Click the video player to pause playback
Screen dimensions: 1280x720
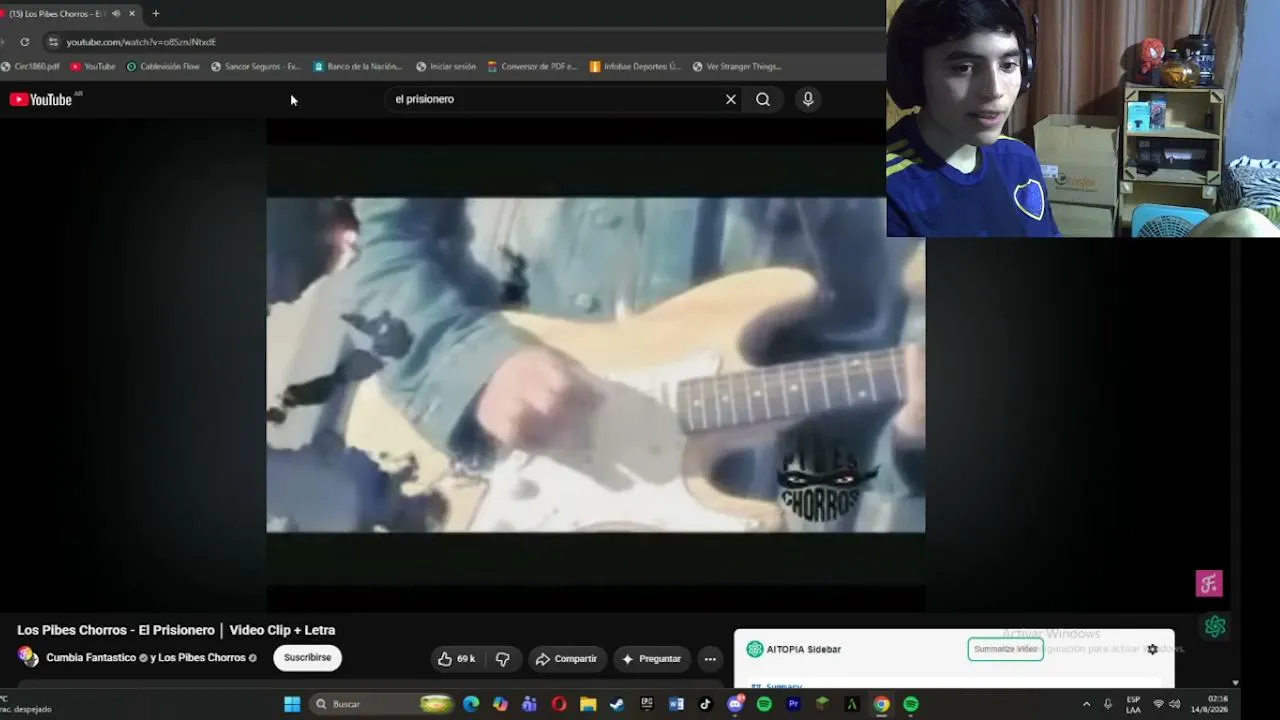(x=595, y=365)
